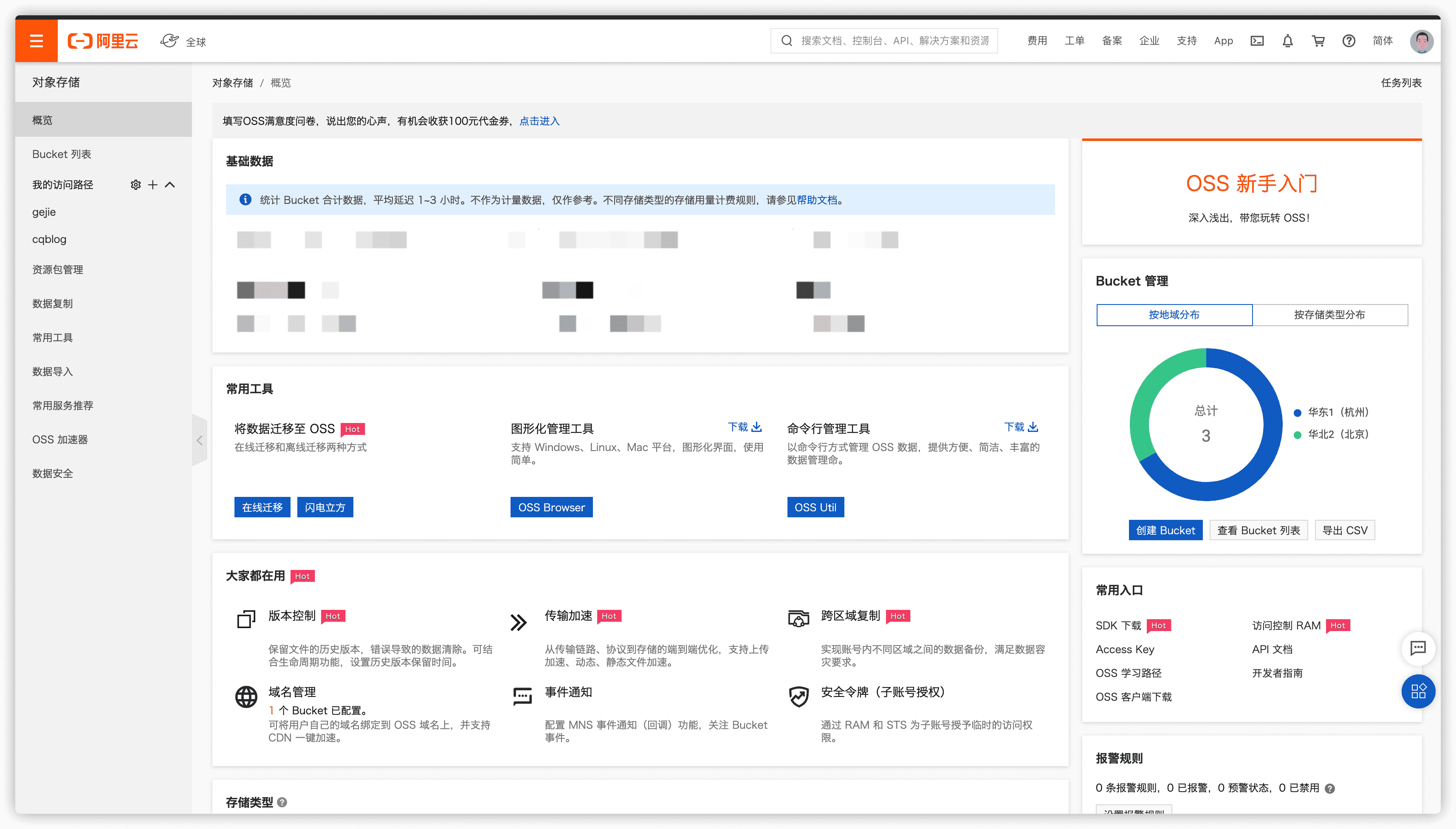Open the notifications bell
1456x829 pixels.
1287,41
